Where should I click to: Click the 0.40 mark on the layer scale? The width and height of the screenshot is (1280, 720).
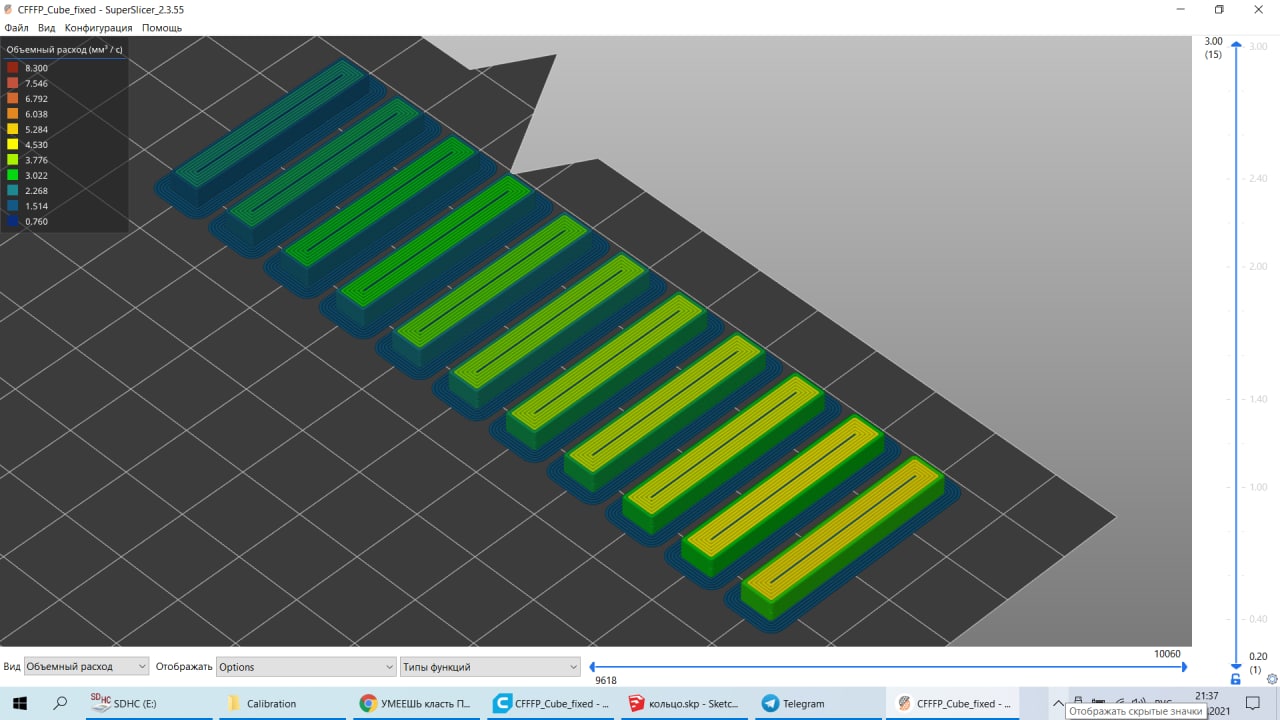[x=1258, y=619]
